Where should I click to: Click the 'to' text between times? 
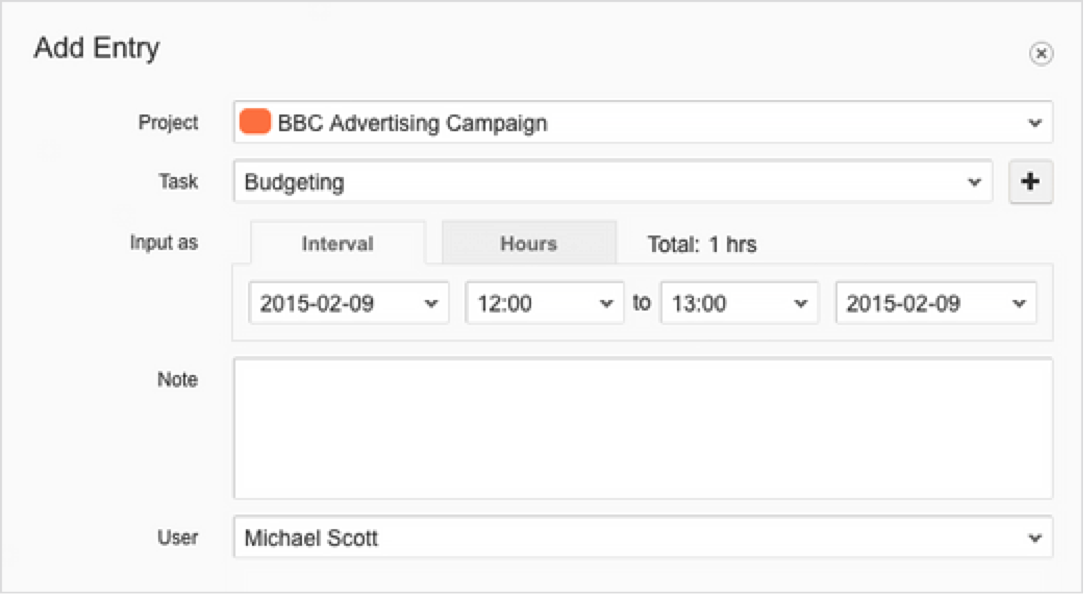642,302
